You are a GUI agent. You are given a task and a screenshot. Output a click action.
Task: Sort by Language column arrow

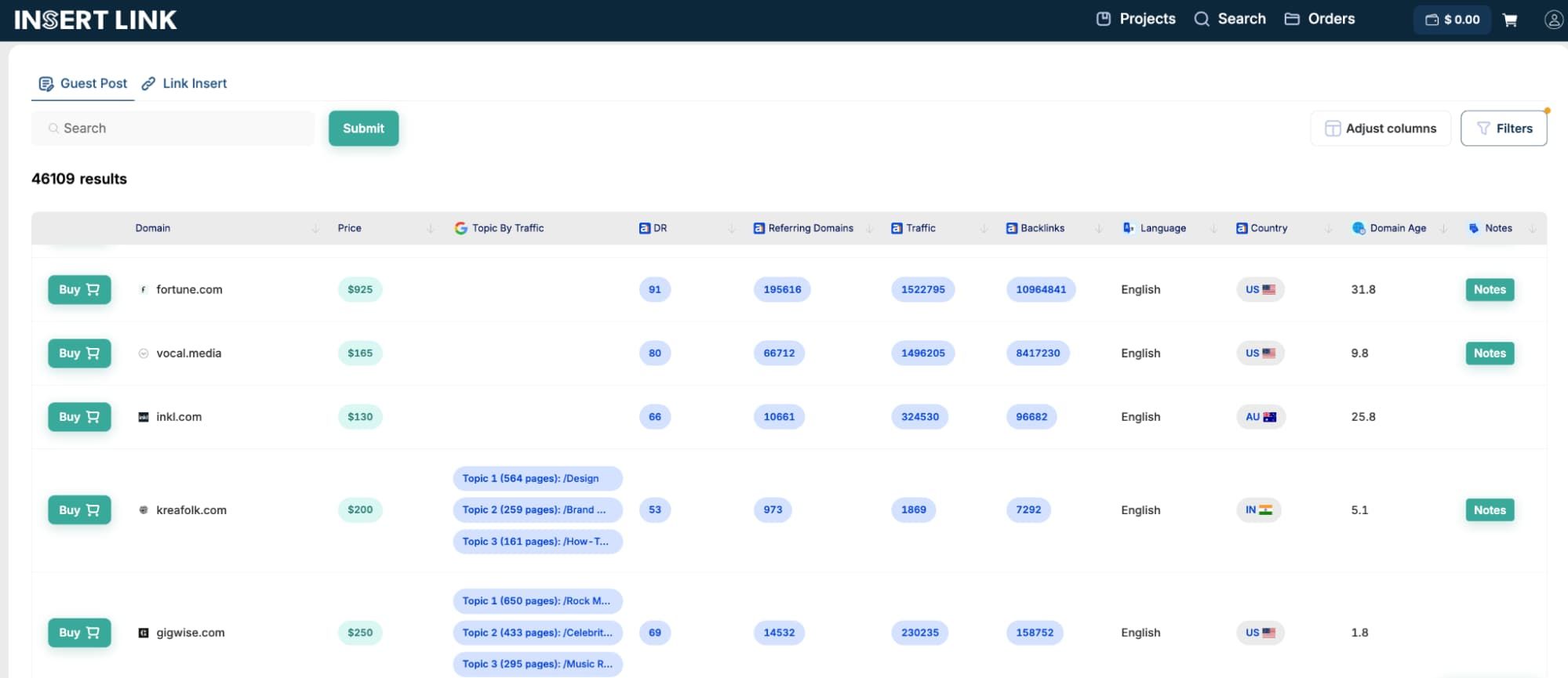click(1213, 228)
